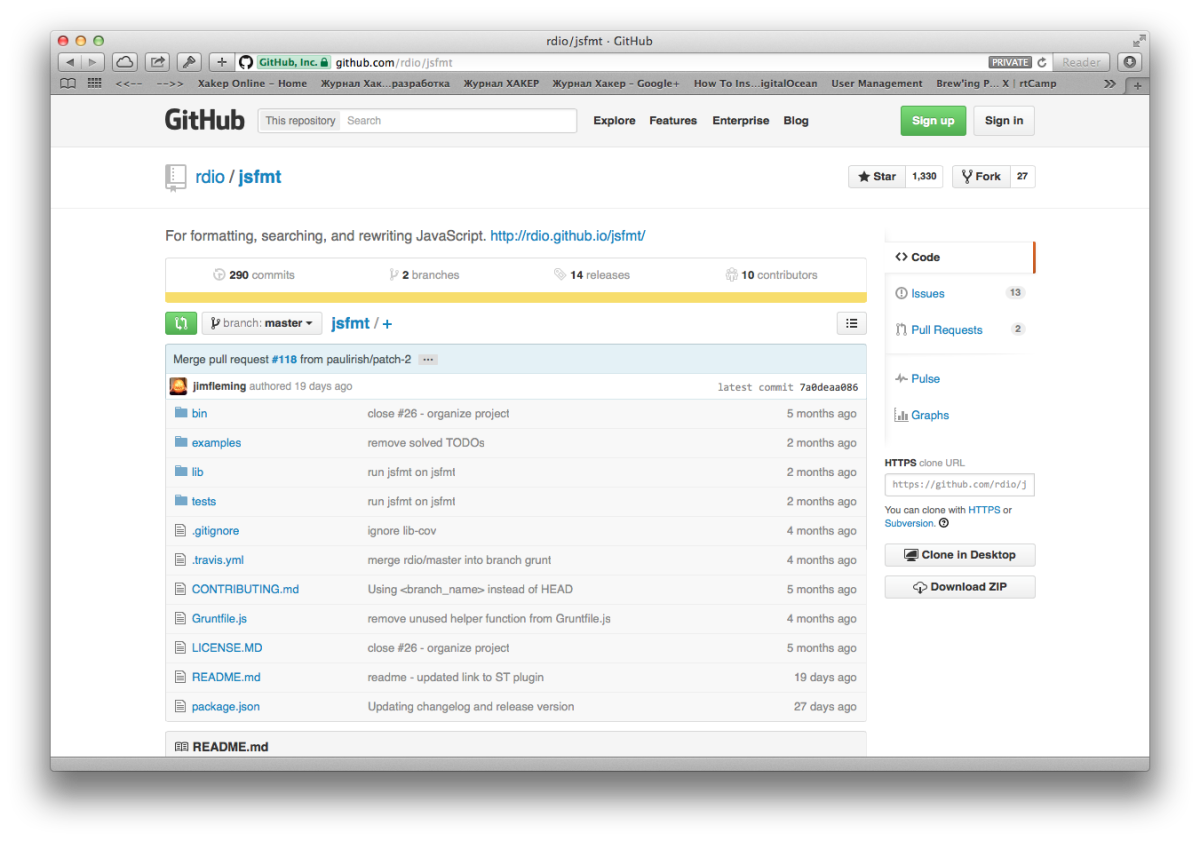
Task: Click the repository search field
Action: [x=458, y=121]
